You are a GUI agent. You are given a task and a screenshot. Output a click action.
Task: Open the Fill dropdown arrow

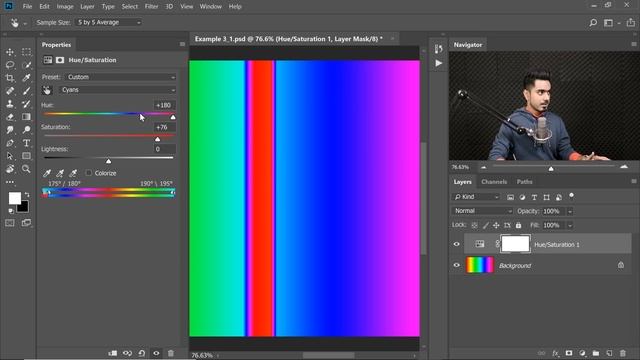tap(570, 225)
